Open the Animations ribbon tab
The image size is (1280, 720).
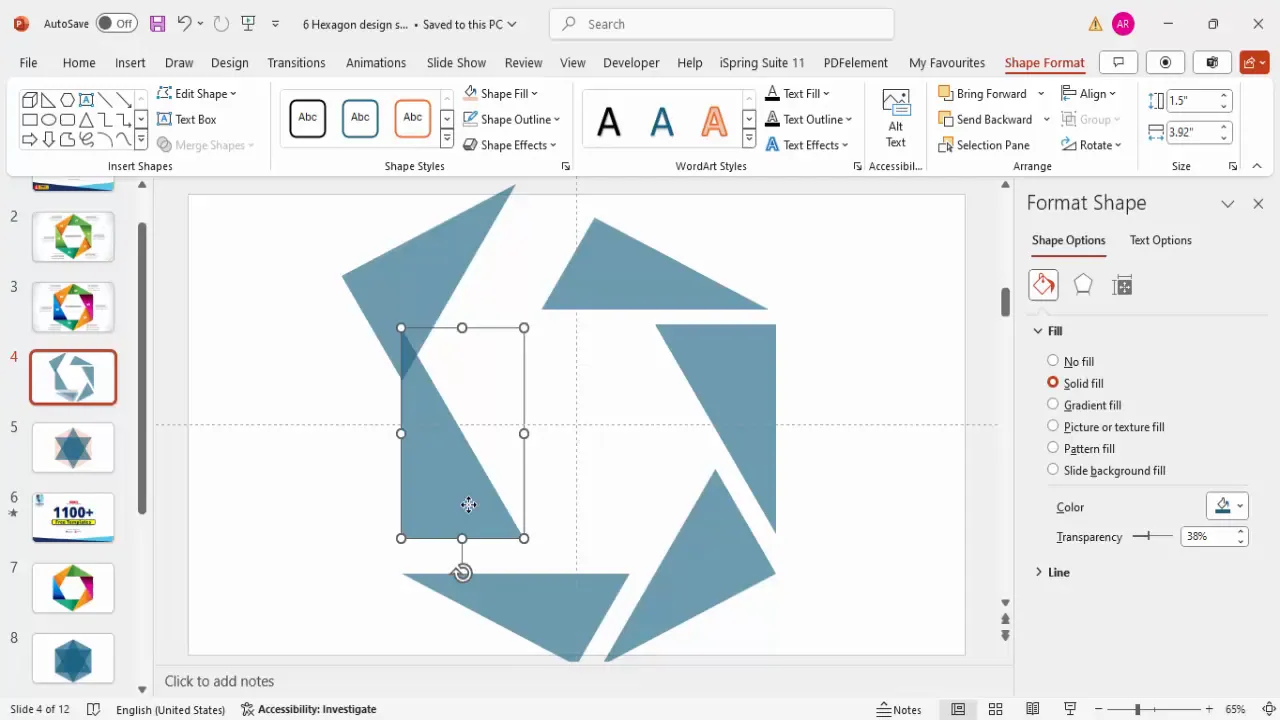coord(376,62)
